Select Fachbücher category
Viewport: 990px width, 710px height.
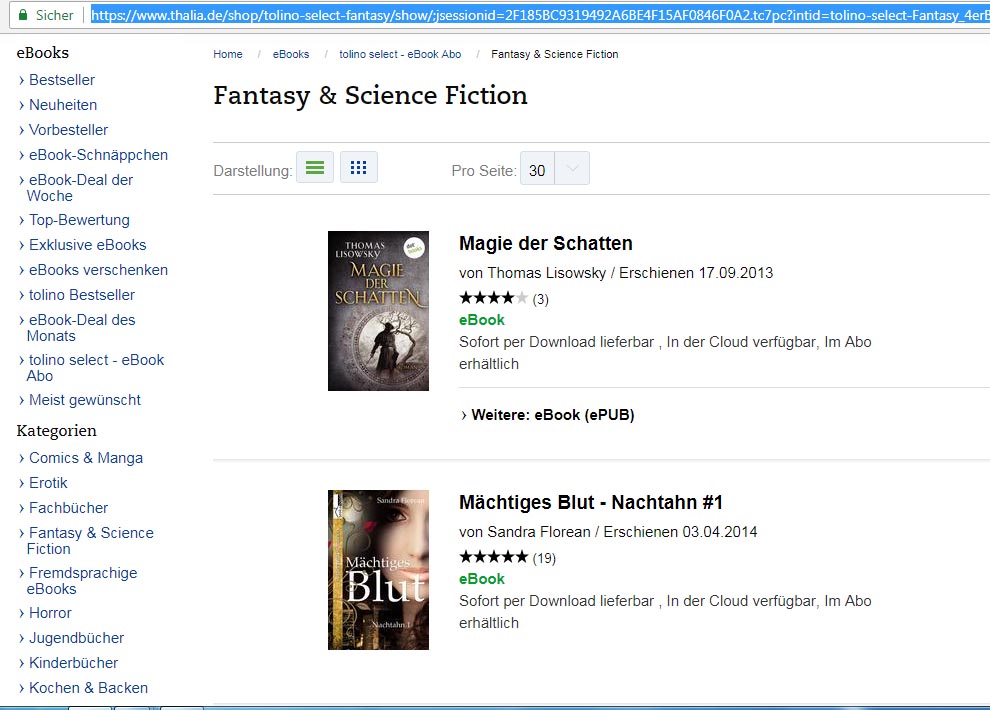point(68,508)
